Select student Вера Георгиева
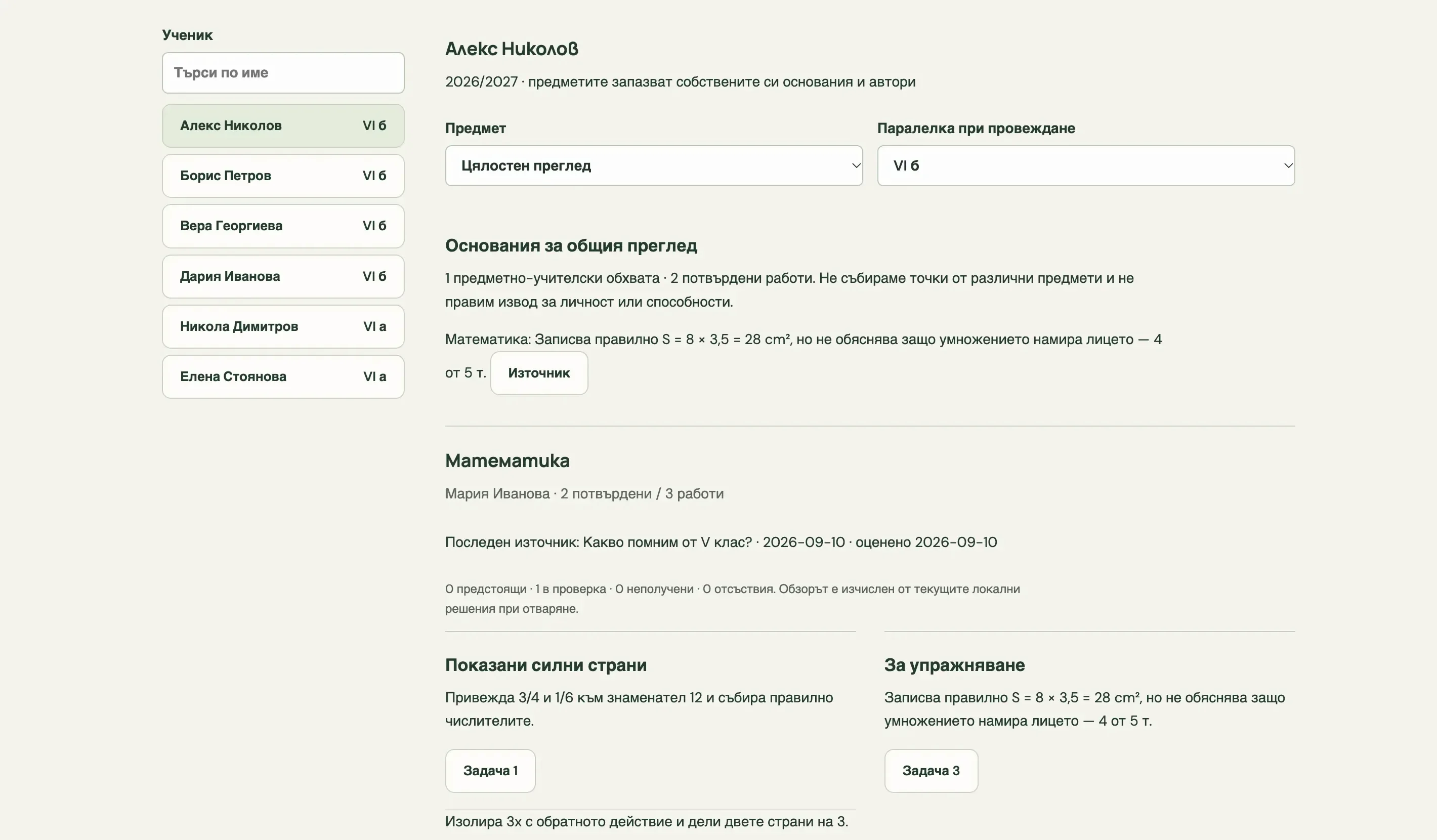Image resolution: width=1437 pixels, height=840 pixels. pos(283,226)
